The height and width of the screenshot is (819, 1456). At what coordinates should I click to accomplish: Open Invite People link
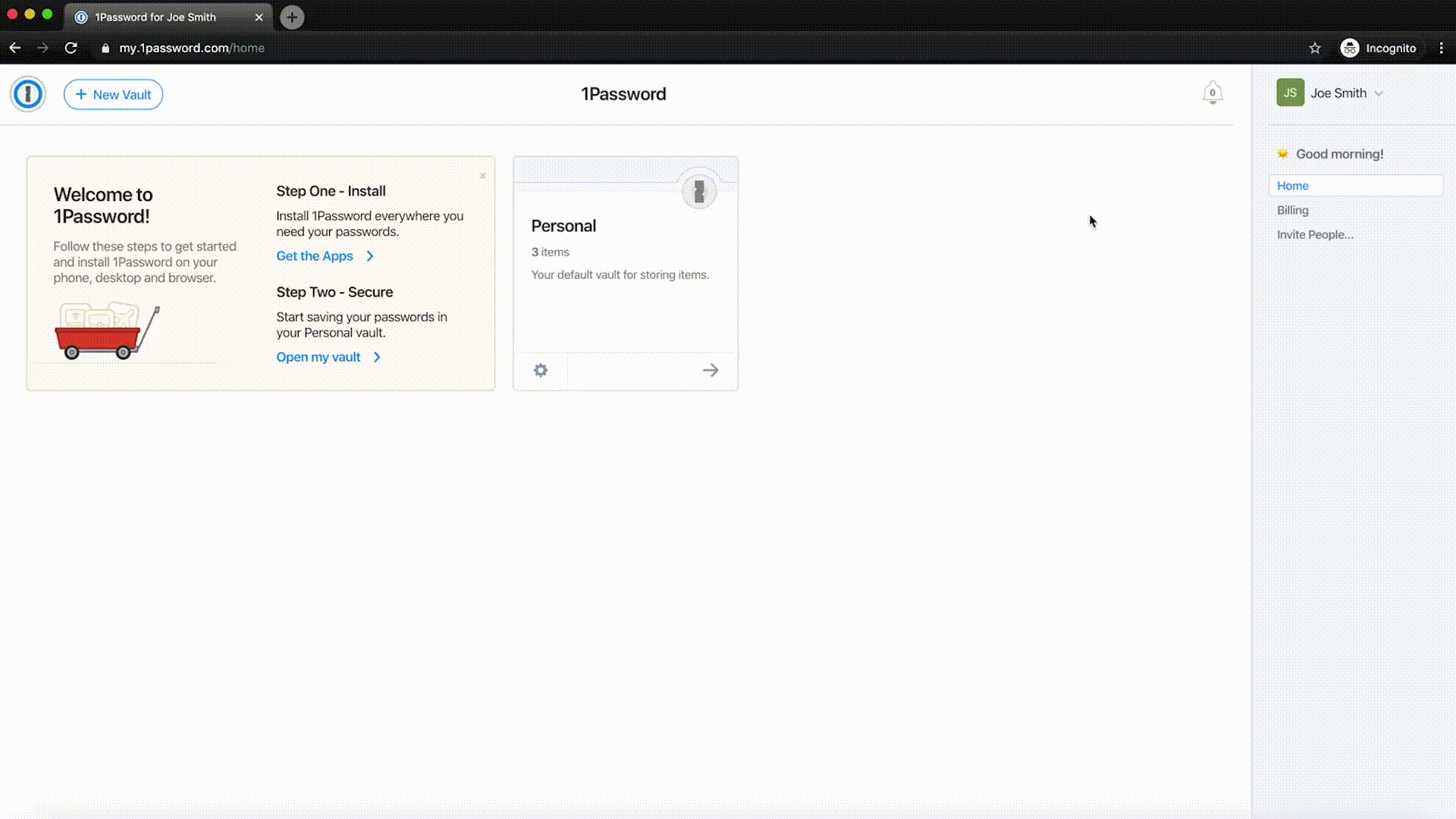tap(1314, 234)
